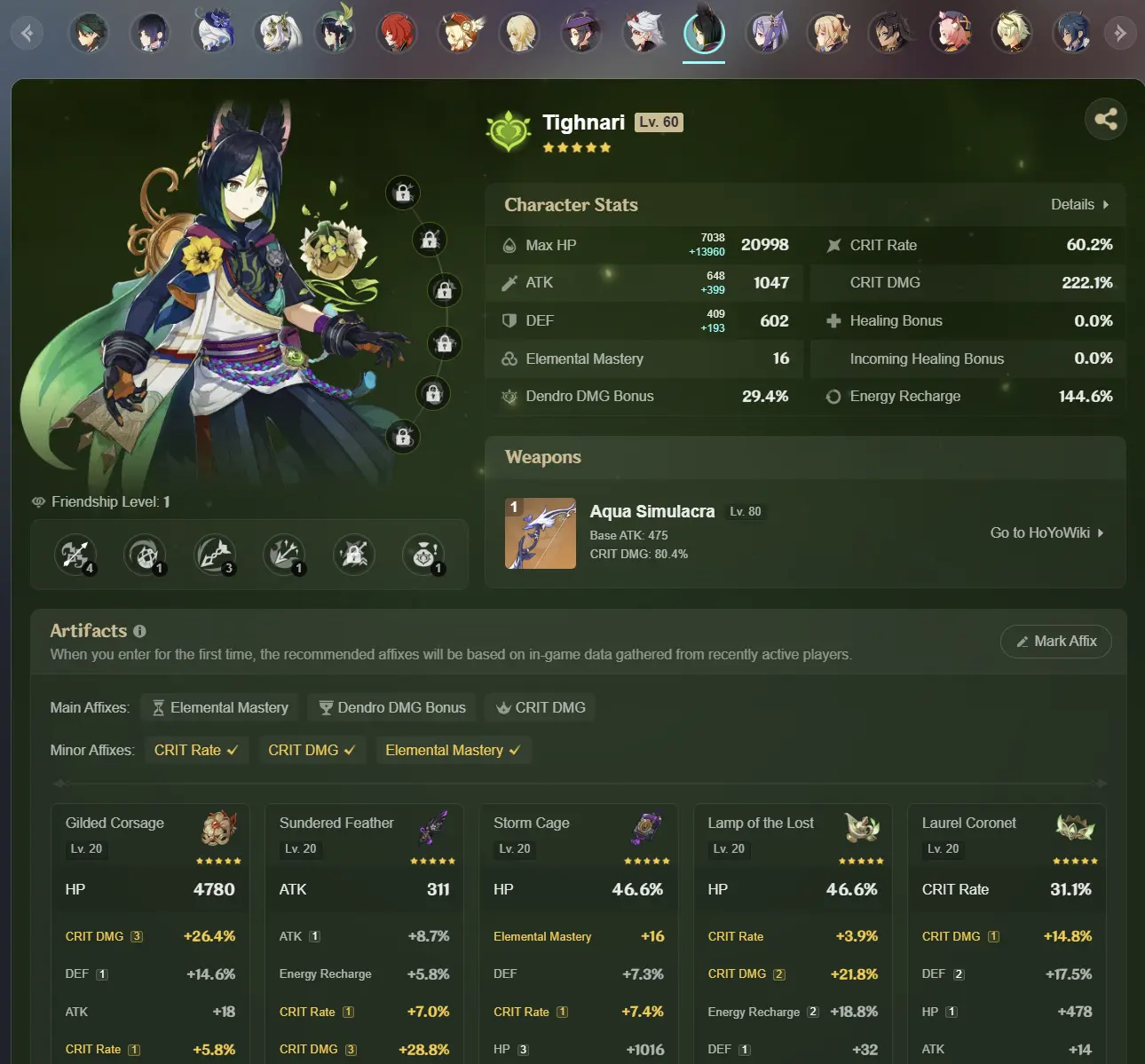Switch to the selected Tighnari avatar tab
Image resolution: width=1145 pixels, height=1064 pixels.
(704, 33)
